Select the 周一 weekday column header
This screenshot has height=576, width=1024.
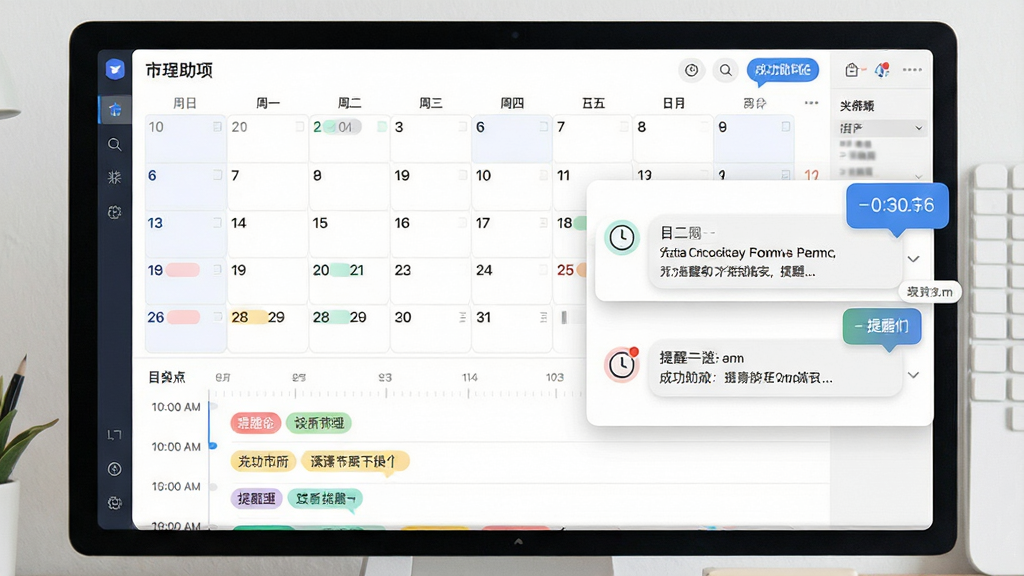pyautogui.click(x=268, y=103)
